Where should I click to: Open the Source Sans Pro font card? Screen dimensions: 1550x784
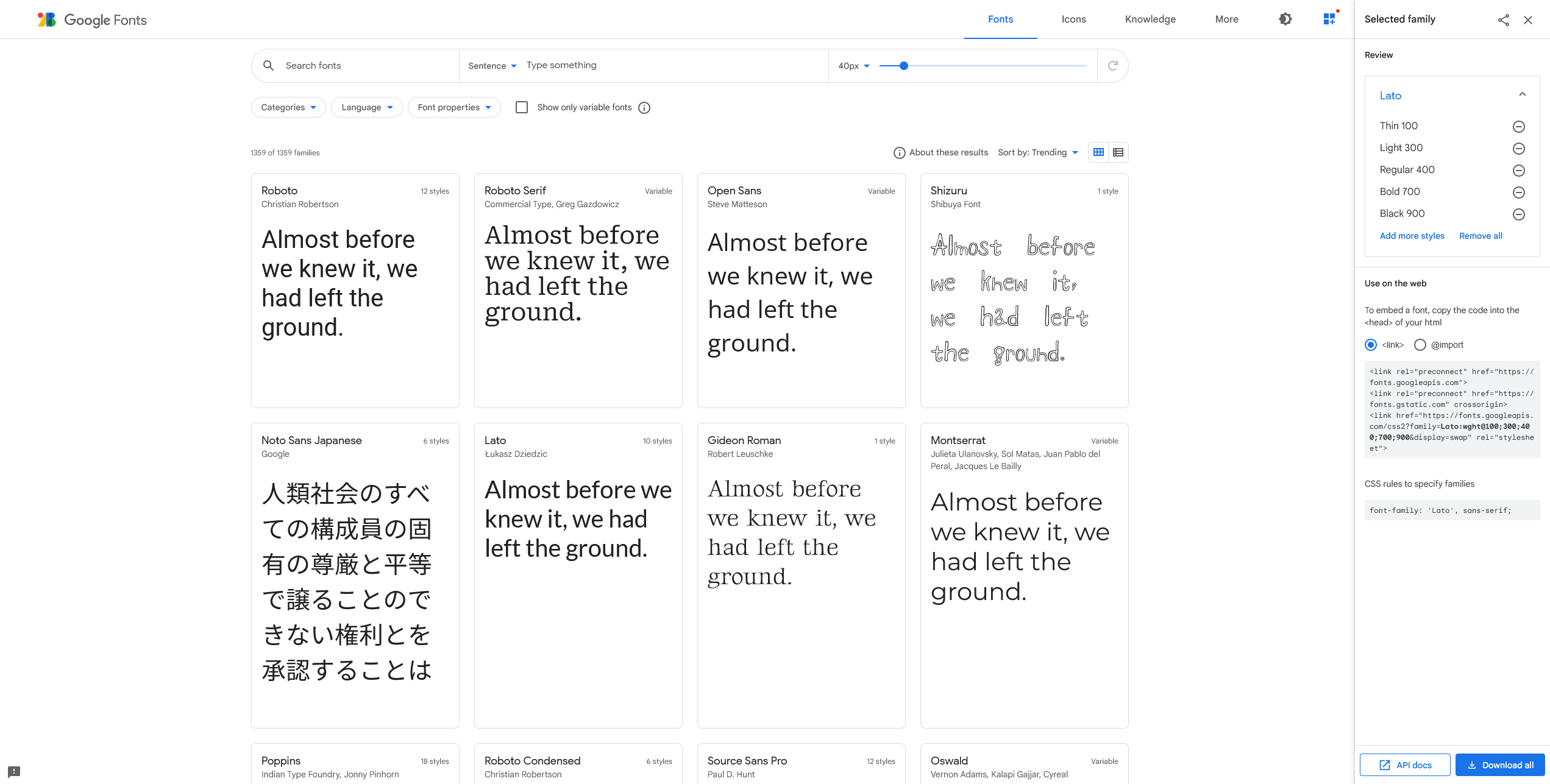[802, 764]
